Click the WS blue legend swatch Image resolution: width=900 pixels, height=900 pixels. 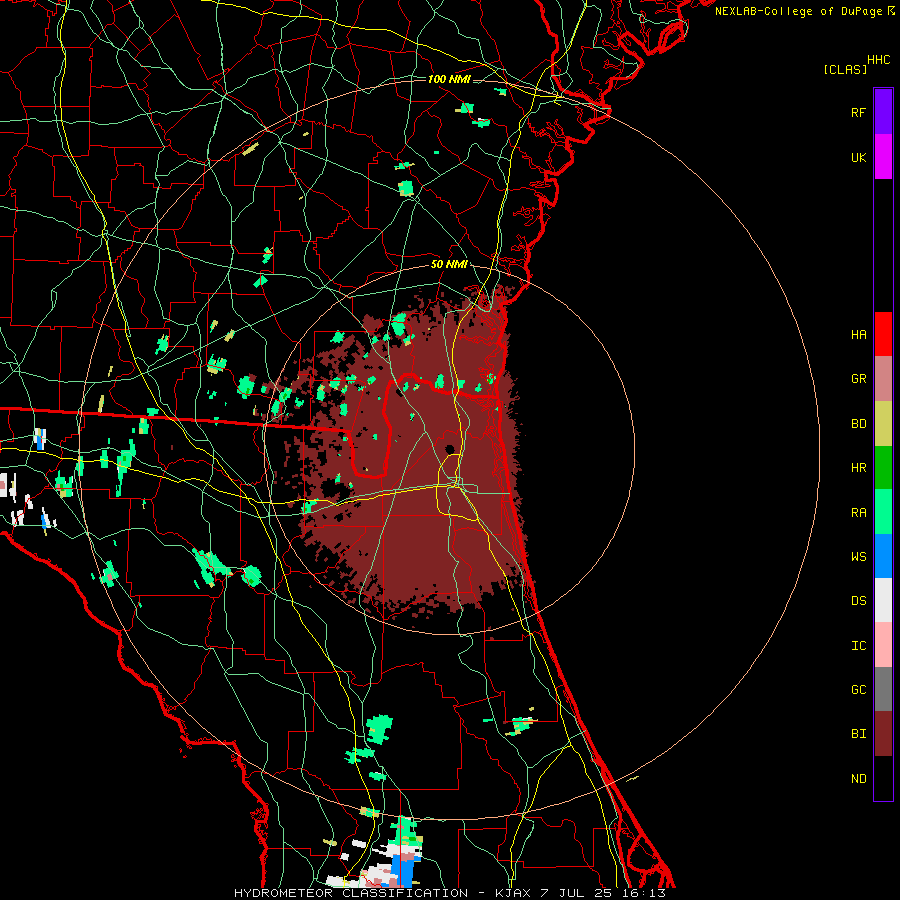point(883,556)
